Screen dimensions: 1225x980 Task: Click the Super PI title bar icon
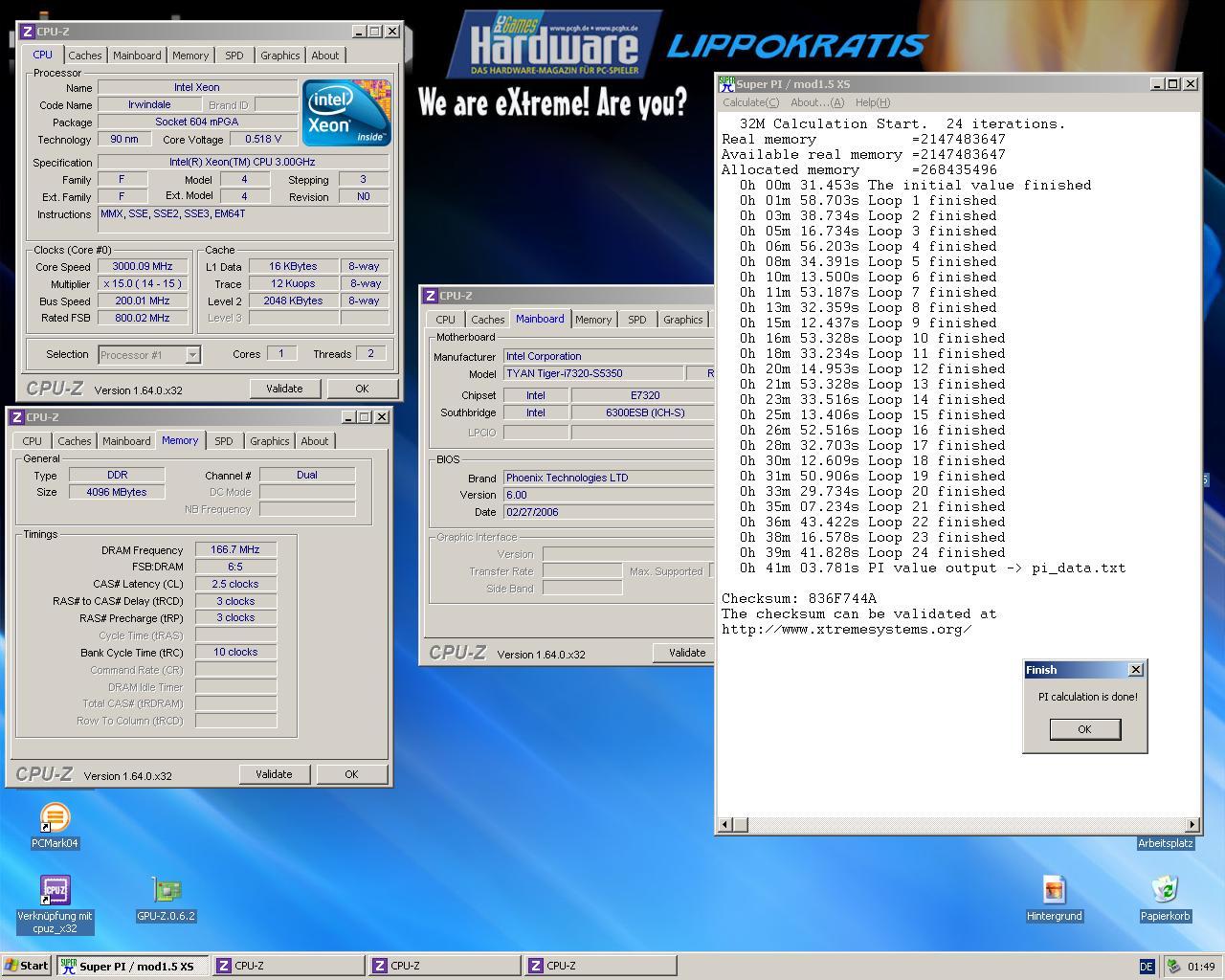point(726,84)
